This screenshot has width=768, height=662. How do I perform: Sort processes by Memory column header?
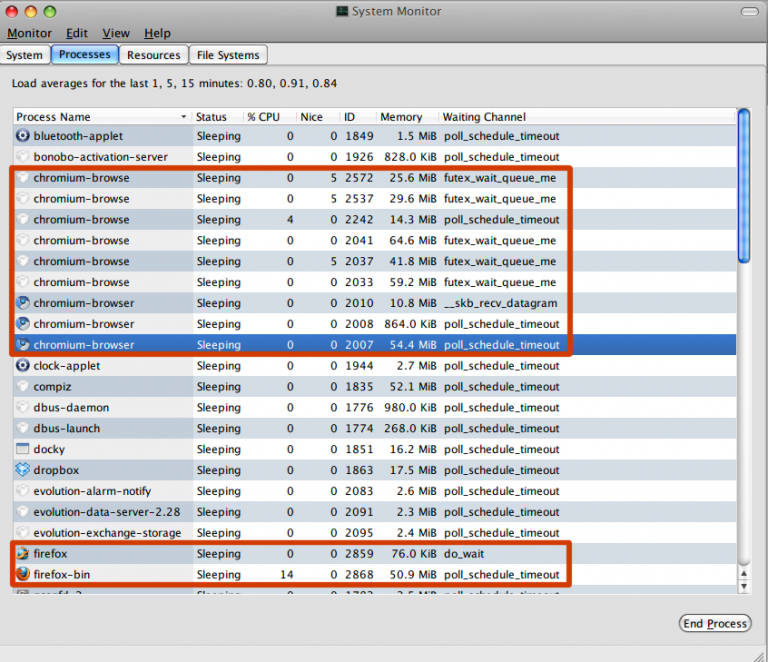[401, 117]
